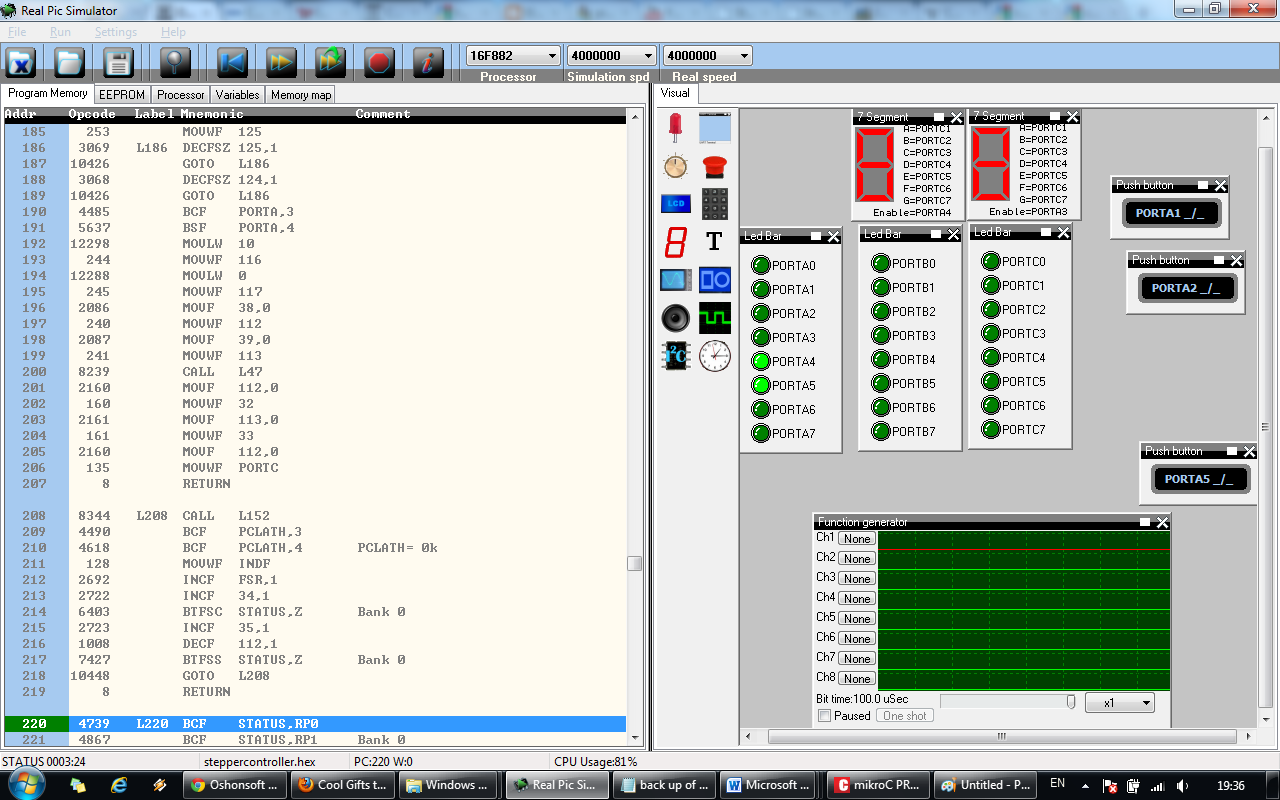
Task: Switch to the Memory map tab
Action: pos(300,94)
